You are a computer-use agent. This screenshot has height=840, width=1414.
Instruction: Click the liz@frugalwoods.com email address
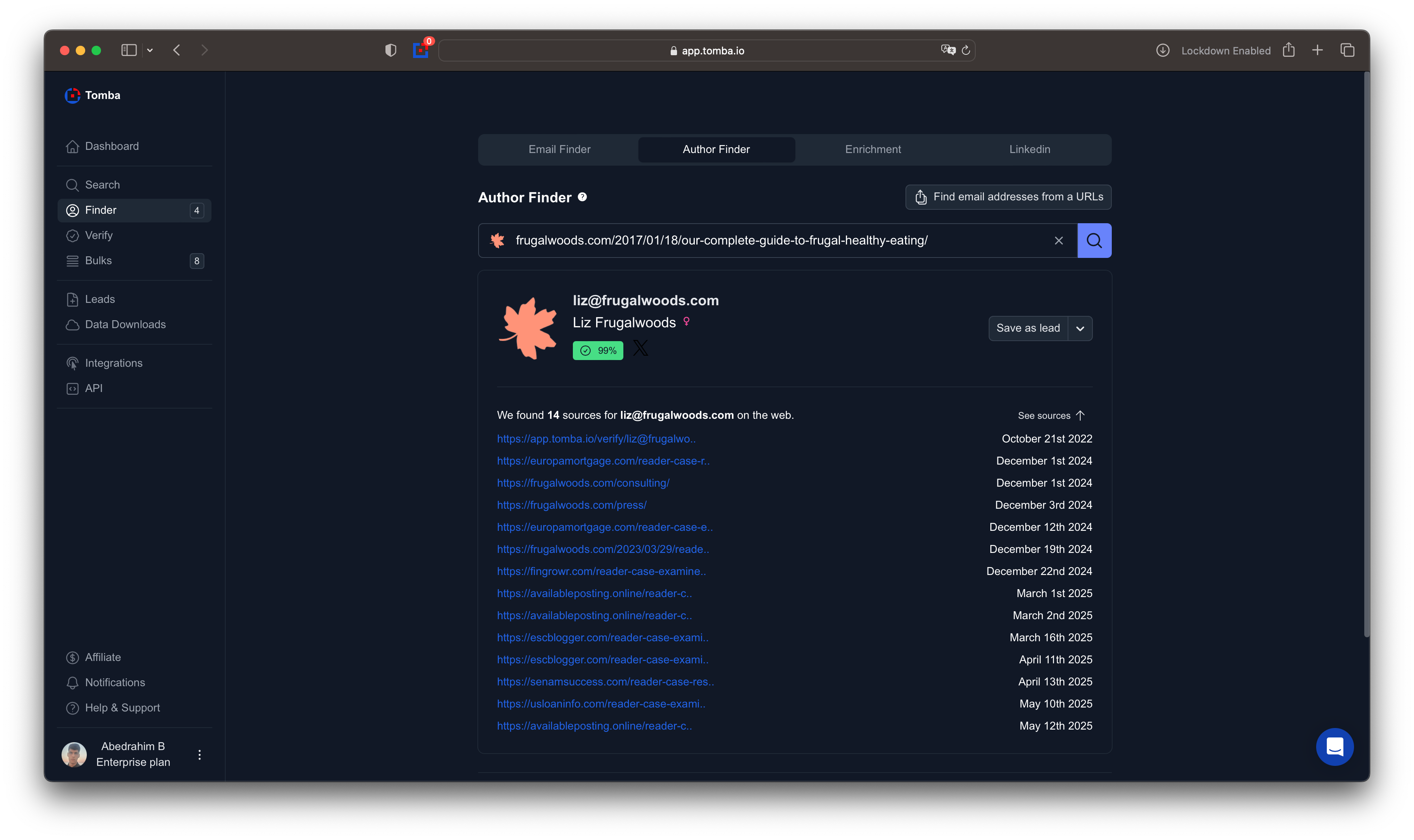point(645,301)
